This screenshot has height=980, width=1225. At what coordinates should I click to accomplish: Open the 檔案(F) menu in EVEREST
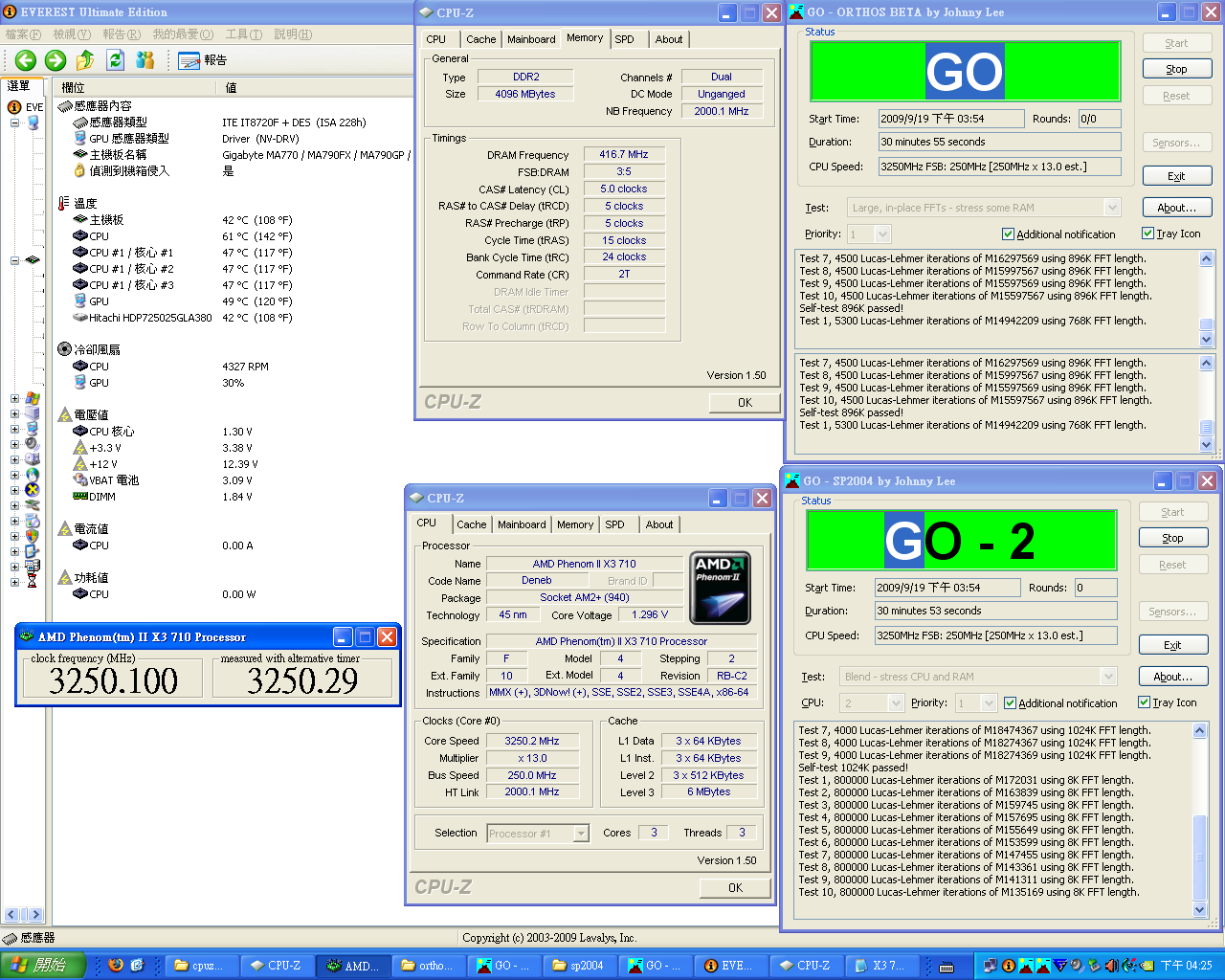(23, 34)
